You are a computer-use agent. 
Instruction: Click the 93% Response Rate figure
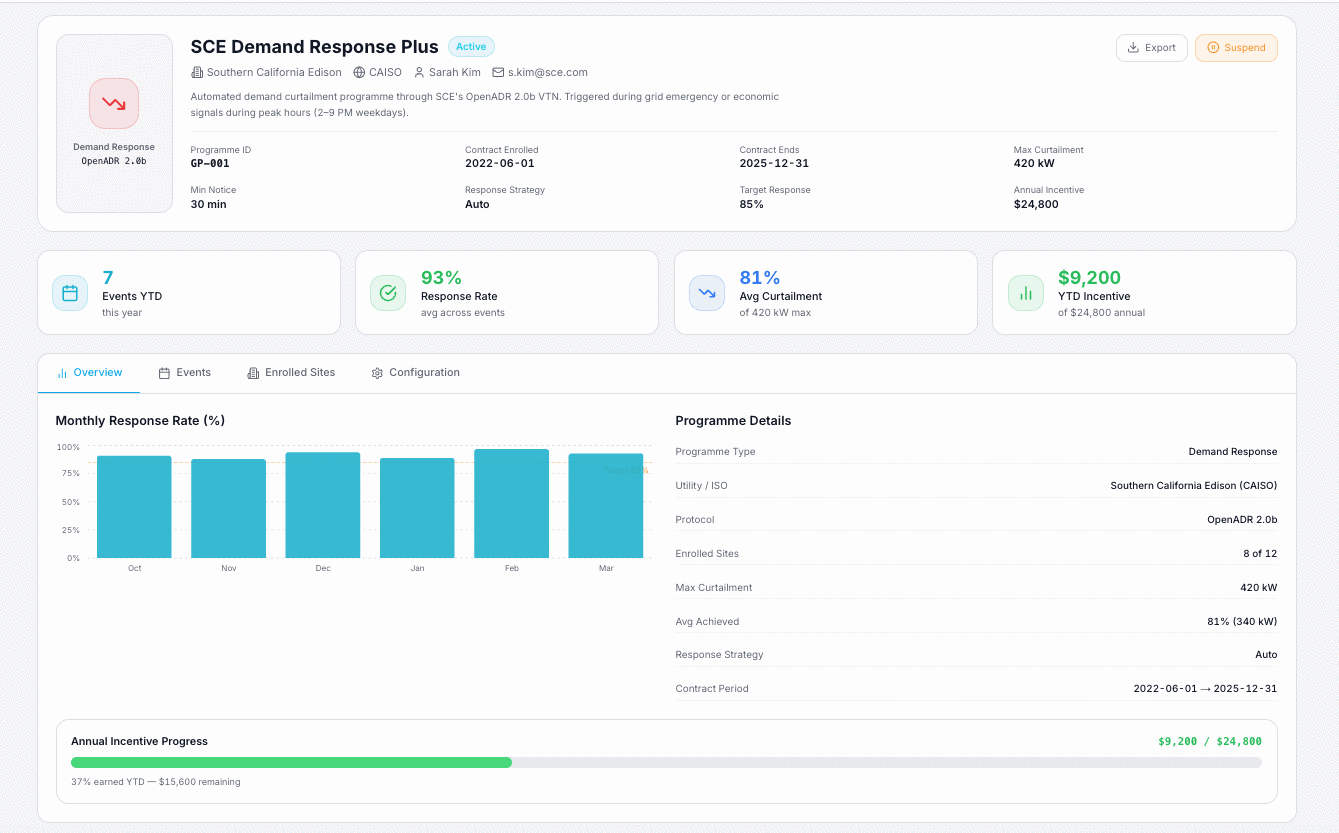[441, 278]
